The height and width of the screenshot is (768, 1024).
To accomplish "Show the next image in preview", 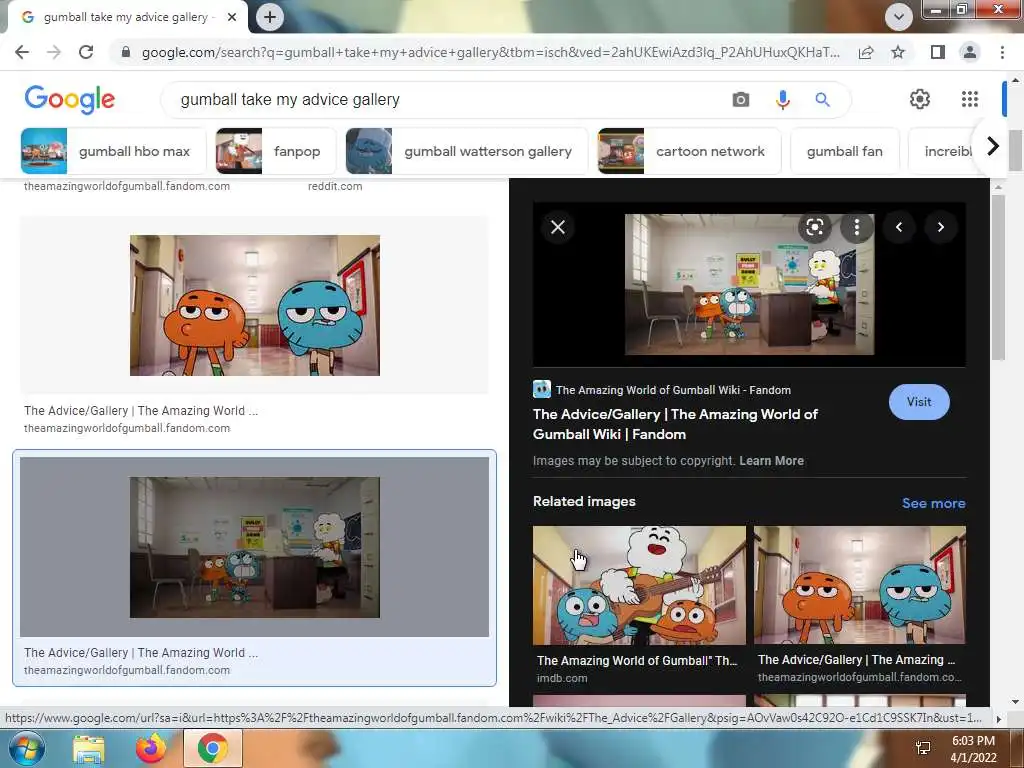I will pos(940,227).
